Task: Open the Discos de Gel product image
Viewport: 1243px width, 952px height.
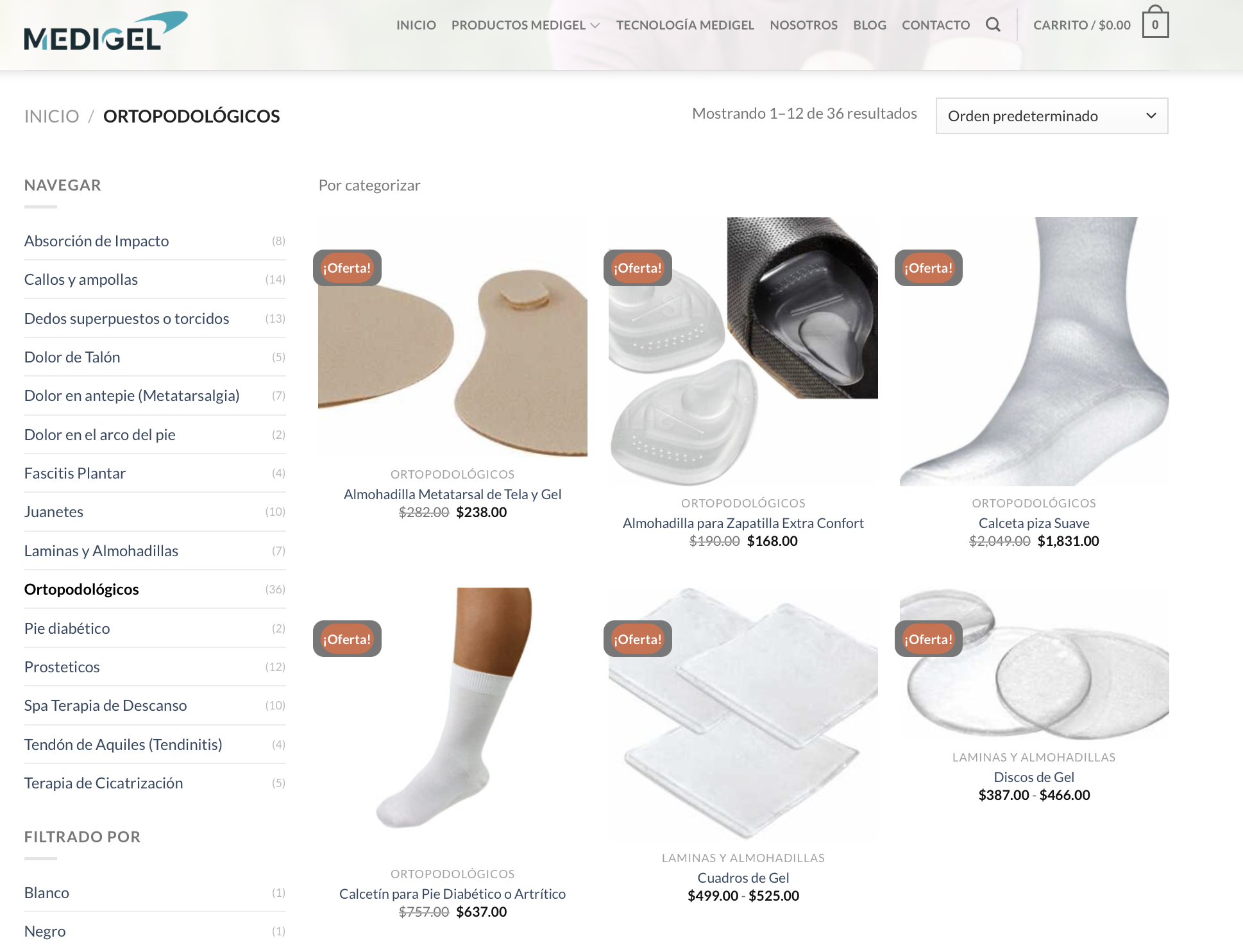Action: click(1034, 664)
